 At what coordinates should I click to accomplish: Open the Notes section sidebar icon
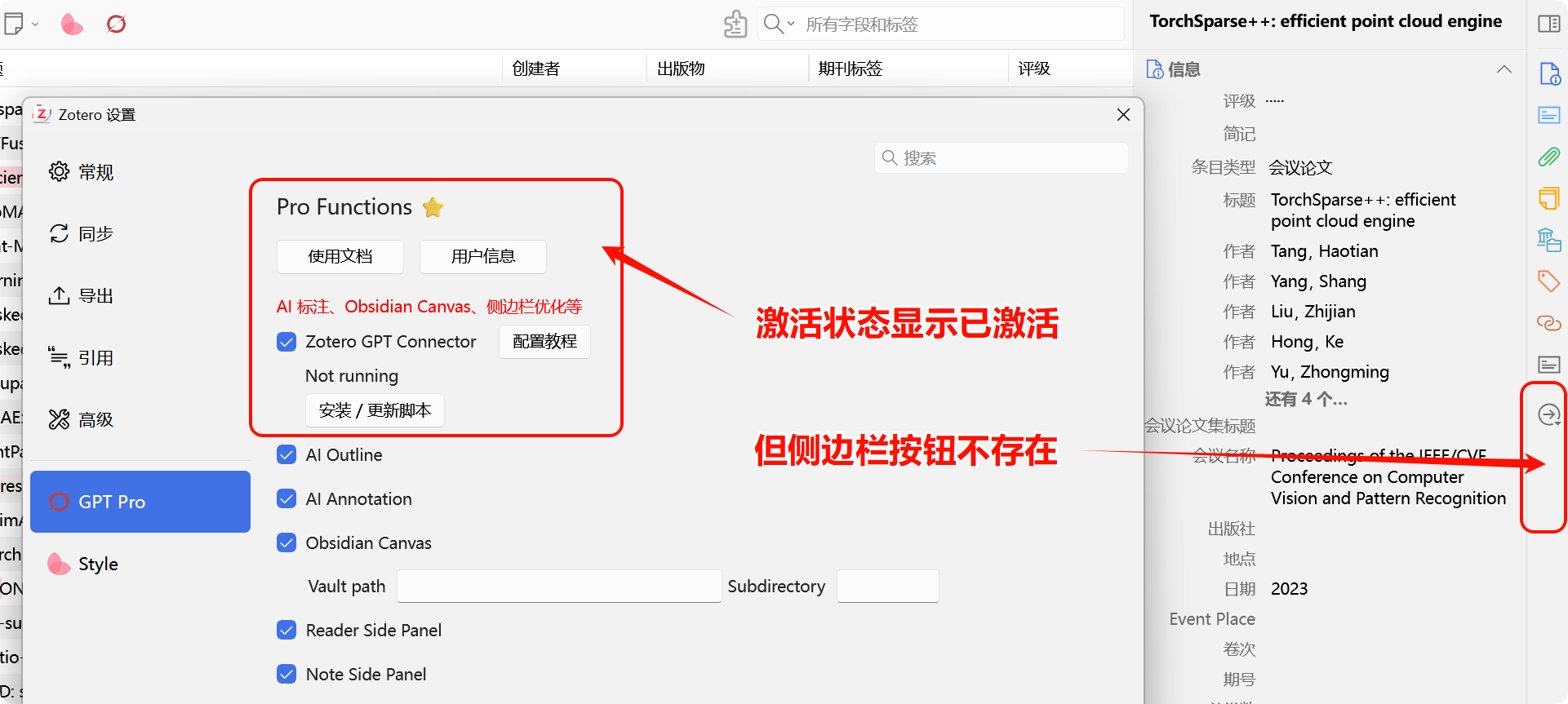click(x=1548, y=198)
